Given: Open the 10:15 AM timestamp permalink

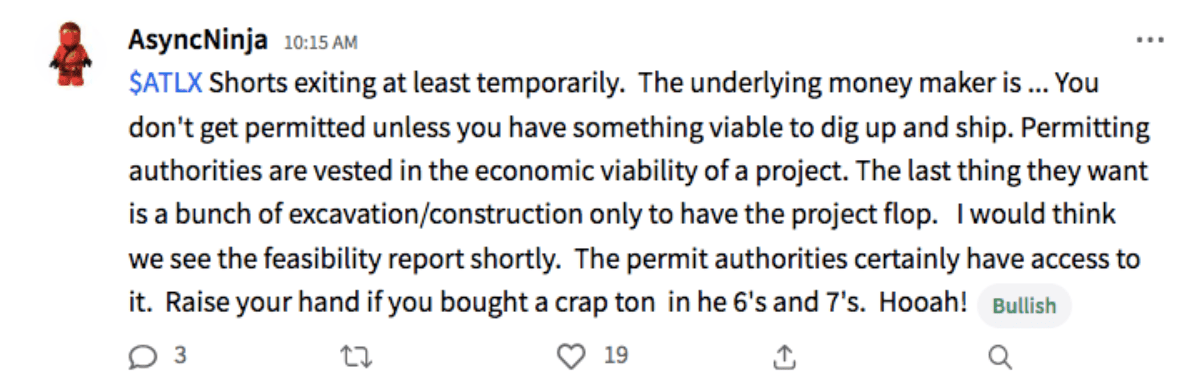Looking at the screenshot, I should point(320,42).
